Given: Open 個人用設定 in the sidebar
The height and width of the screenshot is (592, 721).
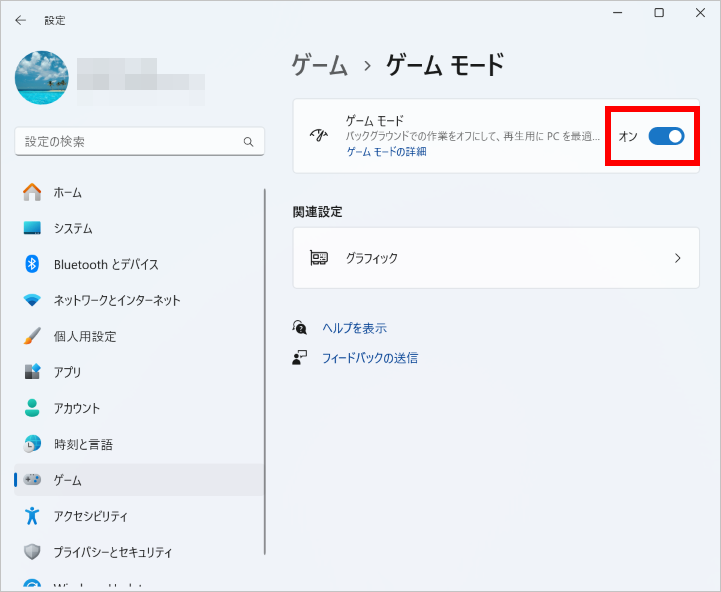Looking at the screenshot, I should pos(139,336).
